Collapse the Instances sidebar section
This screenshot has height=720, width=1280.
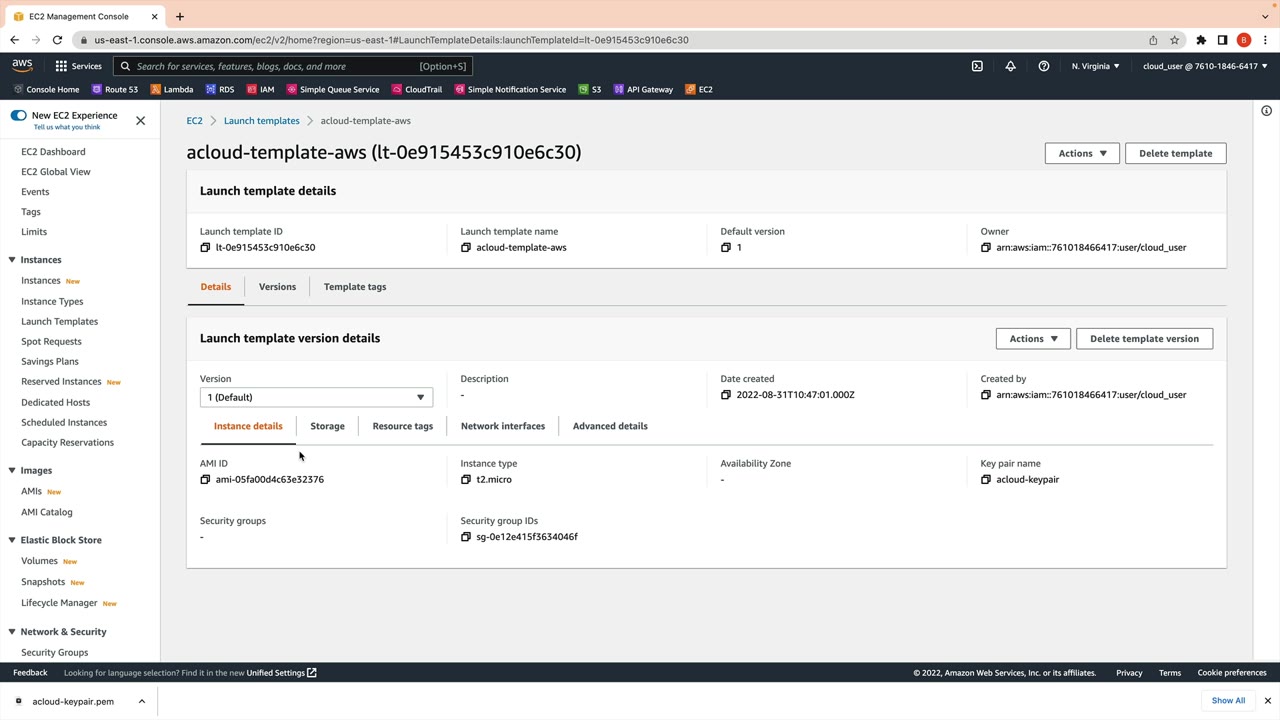click(x=11, y=260)
